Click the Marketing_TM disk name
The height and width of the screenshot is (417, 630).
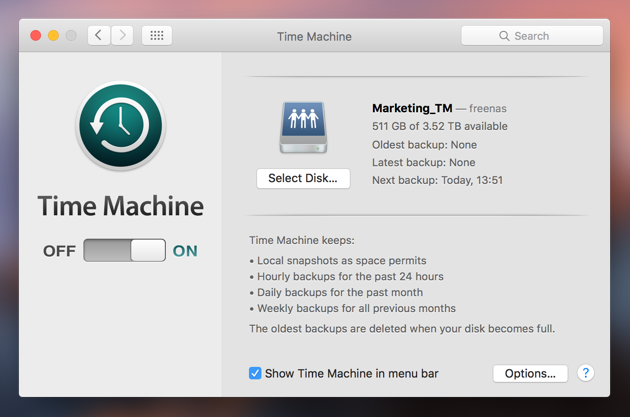coord(412,108)
